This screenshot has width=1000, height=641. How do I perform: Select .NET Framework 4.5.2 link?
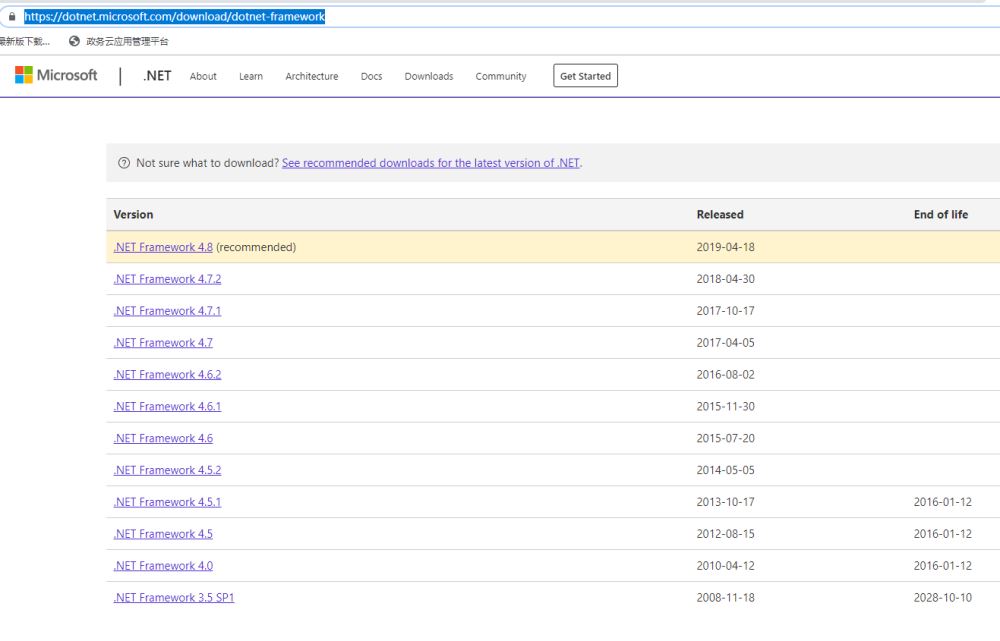[x=167, y=470]
